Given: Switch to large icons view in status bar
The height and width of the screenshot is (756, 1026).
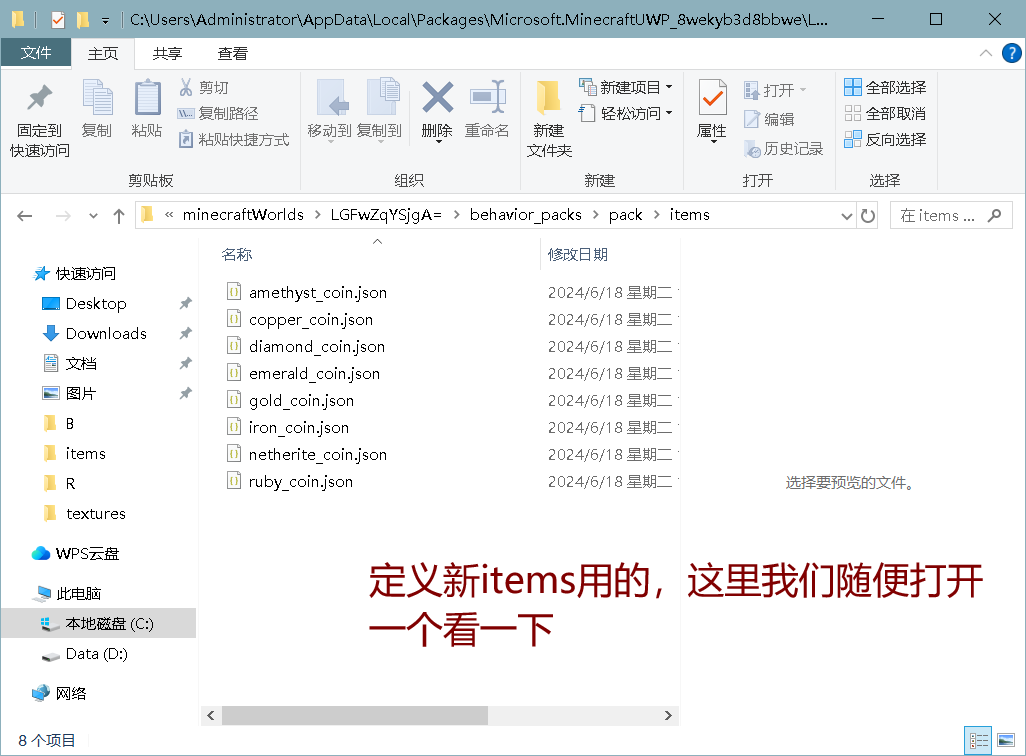Looking at the screenshot, I should coord(1006,740).
